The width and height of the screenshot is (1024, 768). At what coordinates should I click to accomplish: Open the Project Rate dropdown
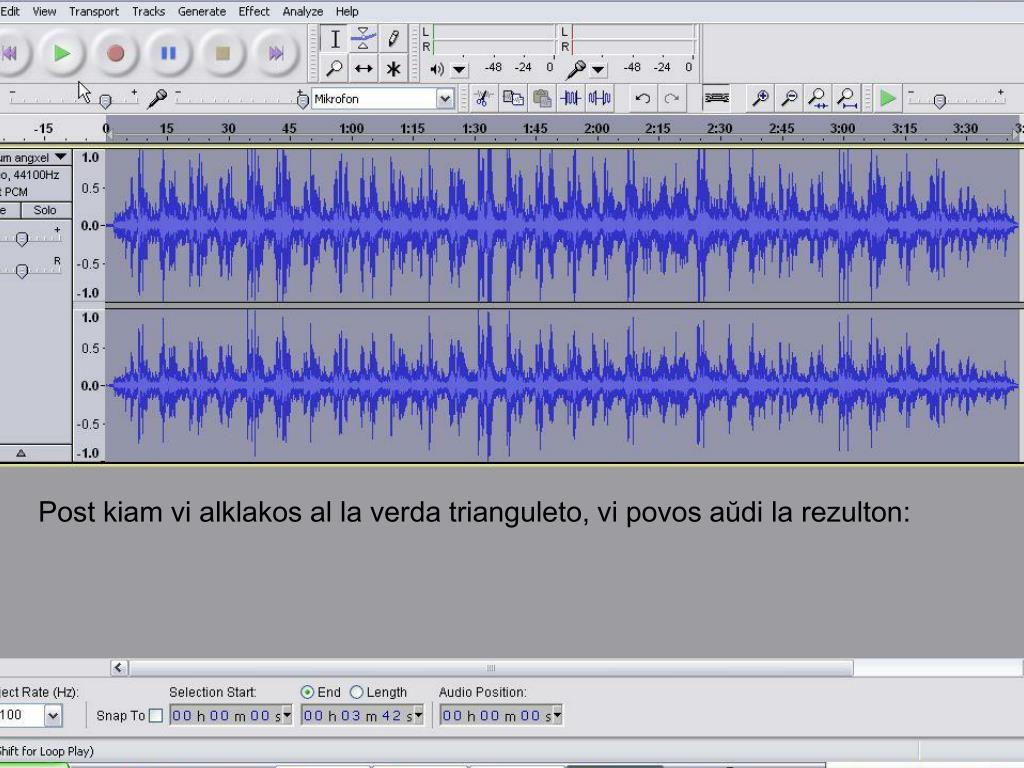(53, 716)
